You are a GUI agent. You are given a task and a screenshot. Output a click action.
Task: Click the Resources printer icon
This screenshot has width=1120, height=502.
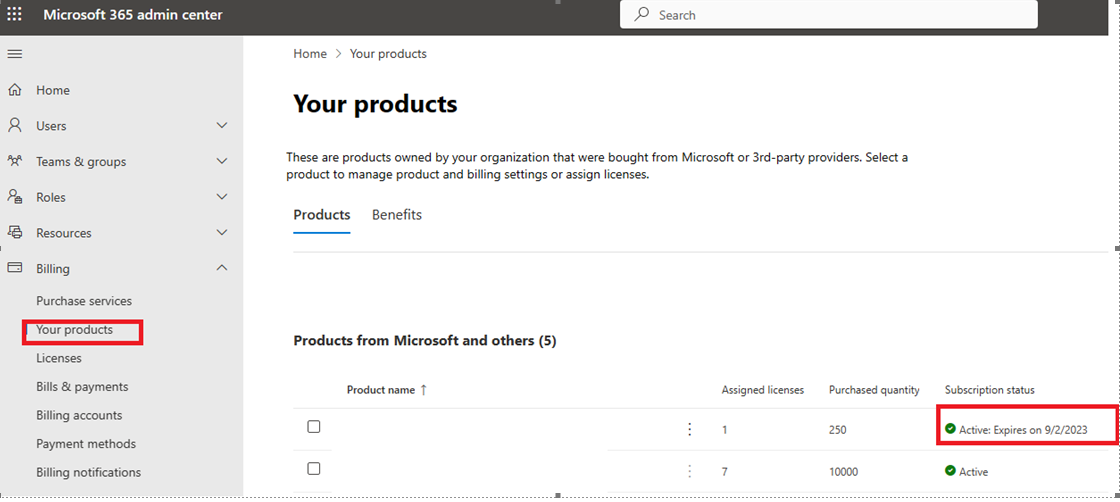click(x=15, y=233)
